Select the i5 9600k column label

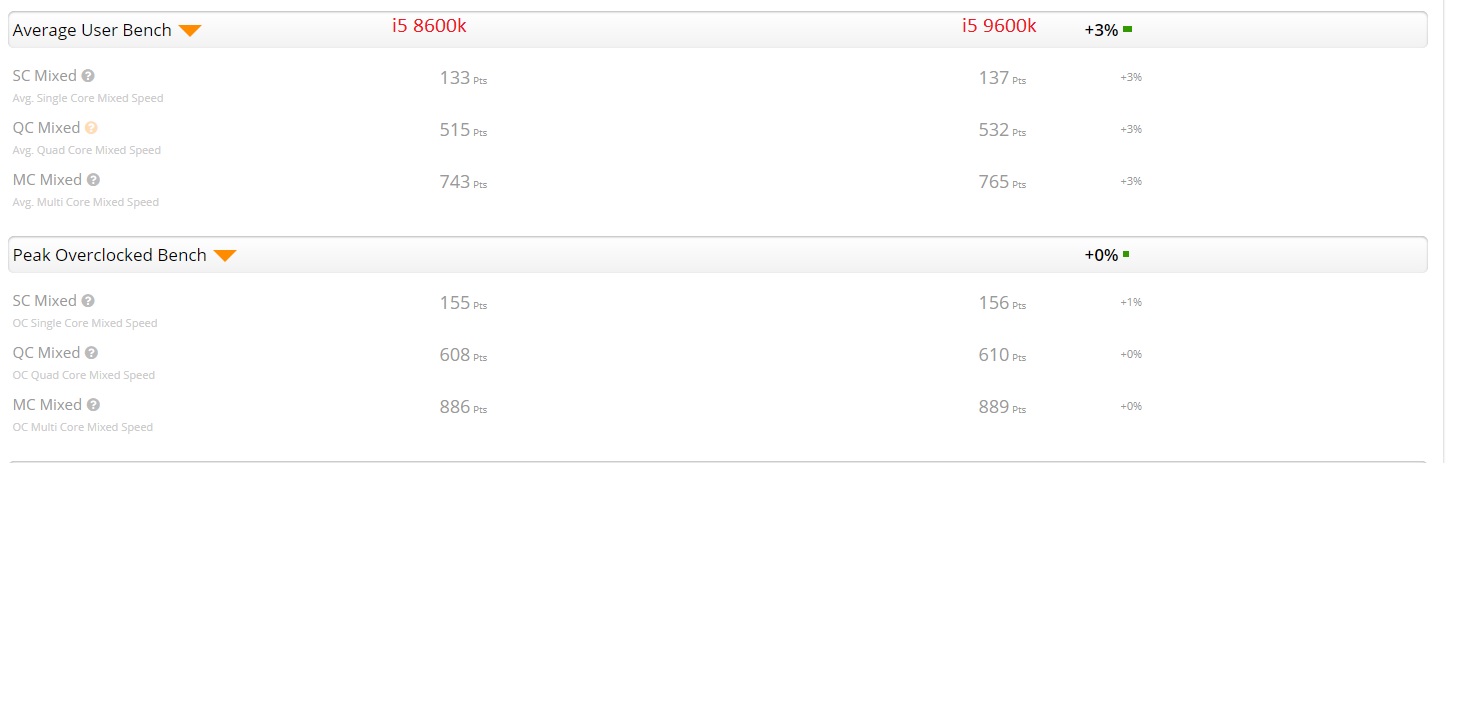[999, 26]
